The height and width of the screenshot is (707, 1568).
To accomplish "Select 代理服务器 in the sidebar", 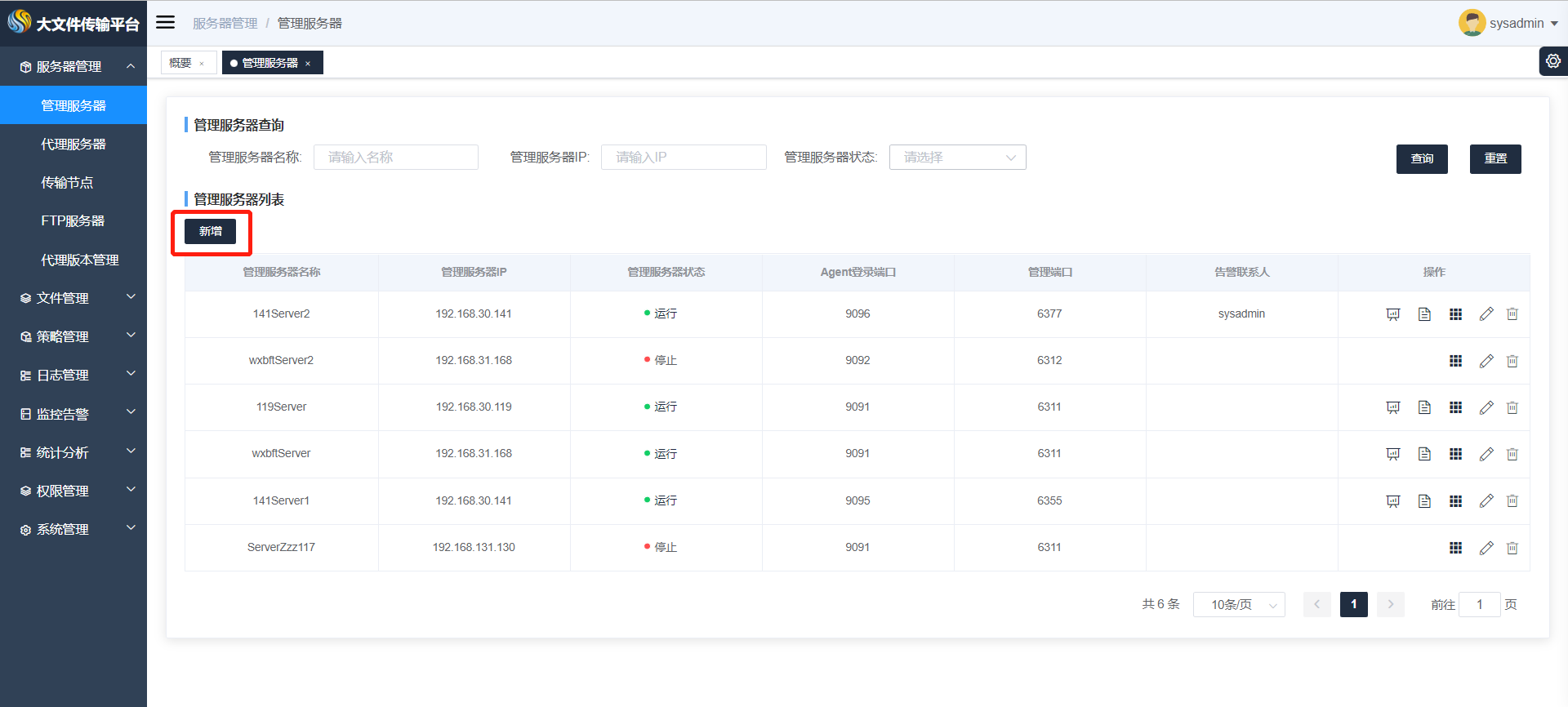I will [73, 144].
